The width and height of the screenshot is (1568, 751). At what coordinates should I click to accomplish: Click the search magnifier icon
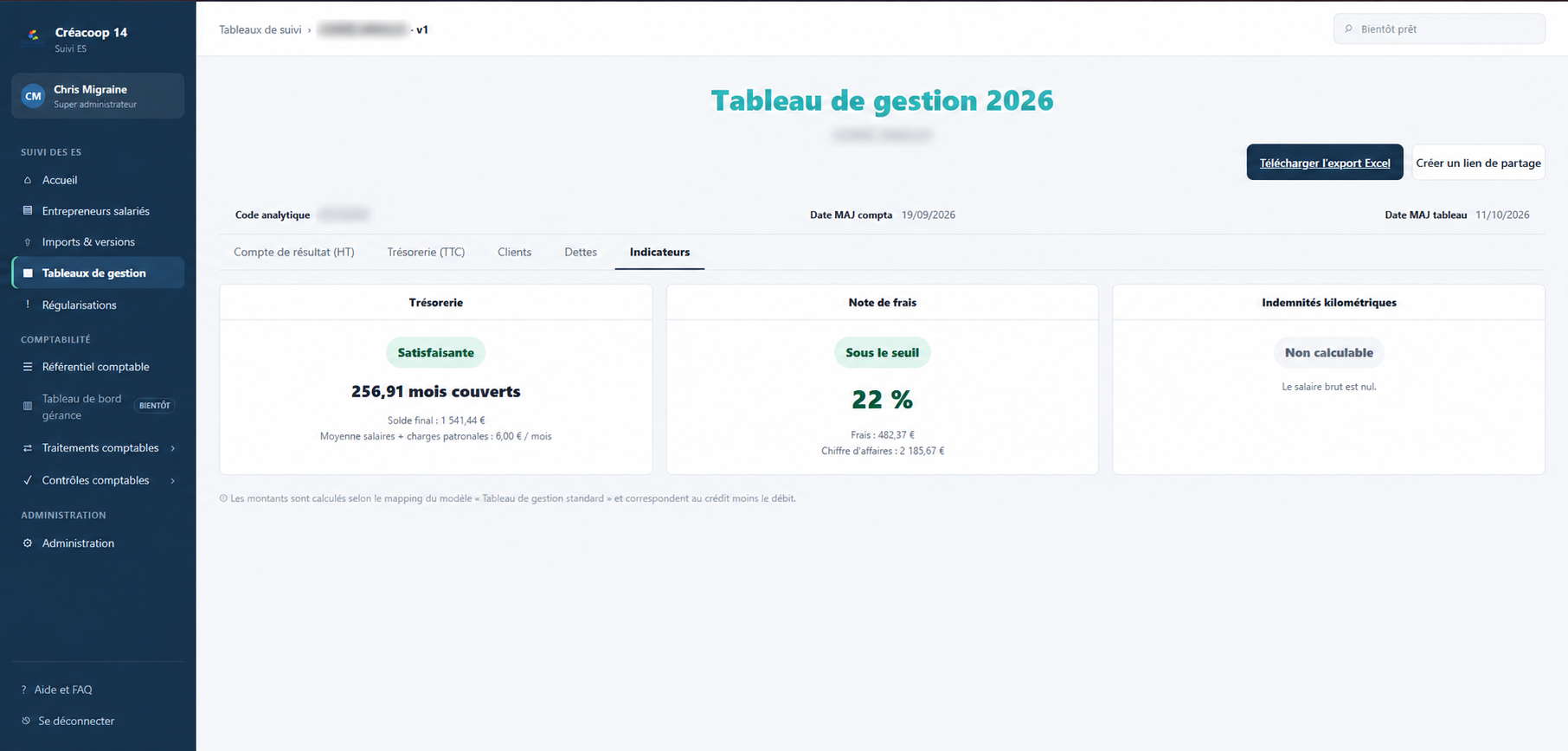(1348, 29)
